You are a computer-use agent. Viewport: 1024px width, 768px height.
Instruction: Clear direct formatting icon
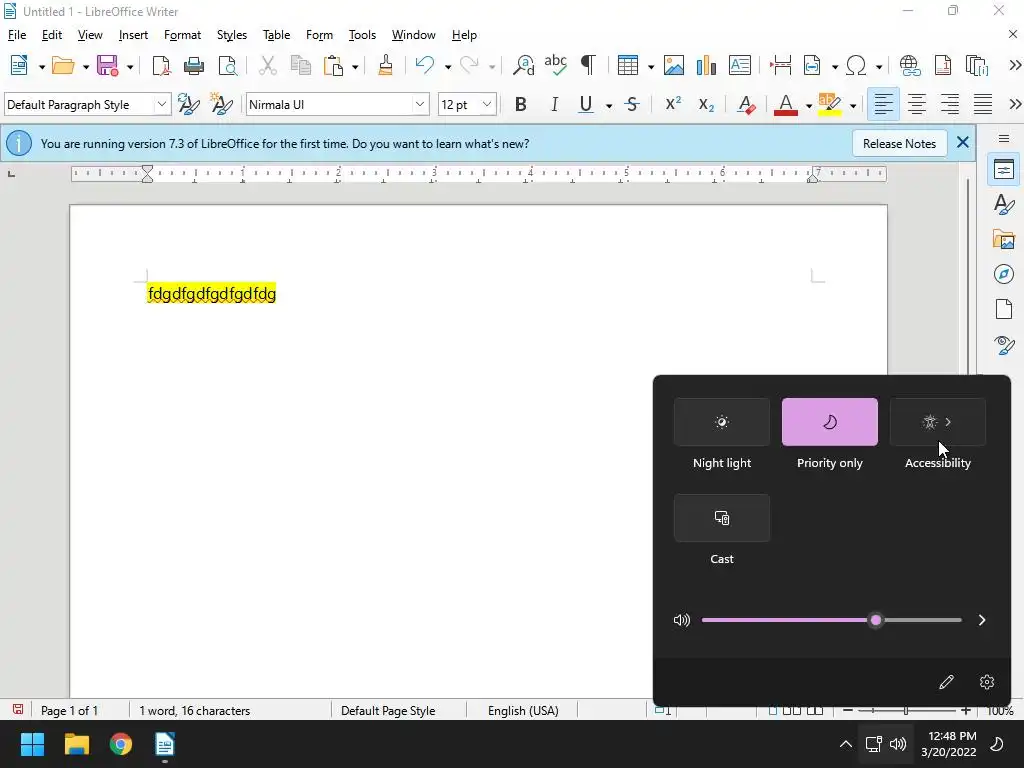pos(746,104)
